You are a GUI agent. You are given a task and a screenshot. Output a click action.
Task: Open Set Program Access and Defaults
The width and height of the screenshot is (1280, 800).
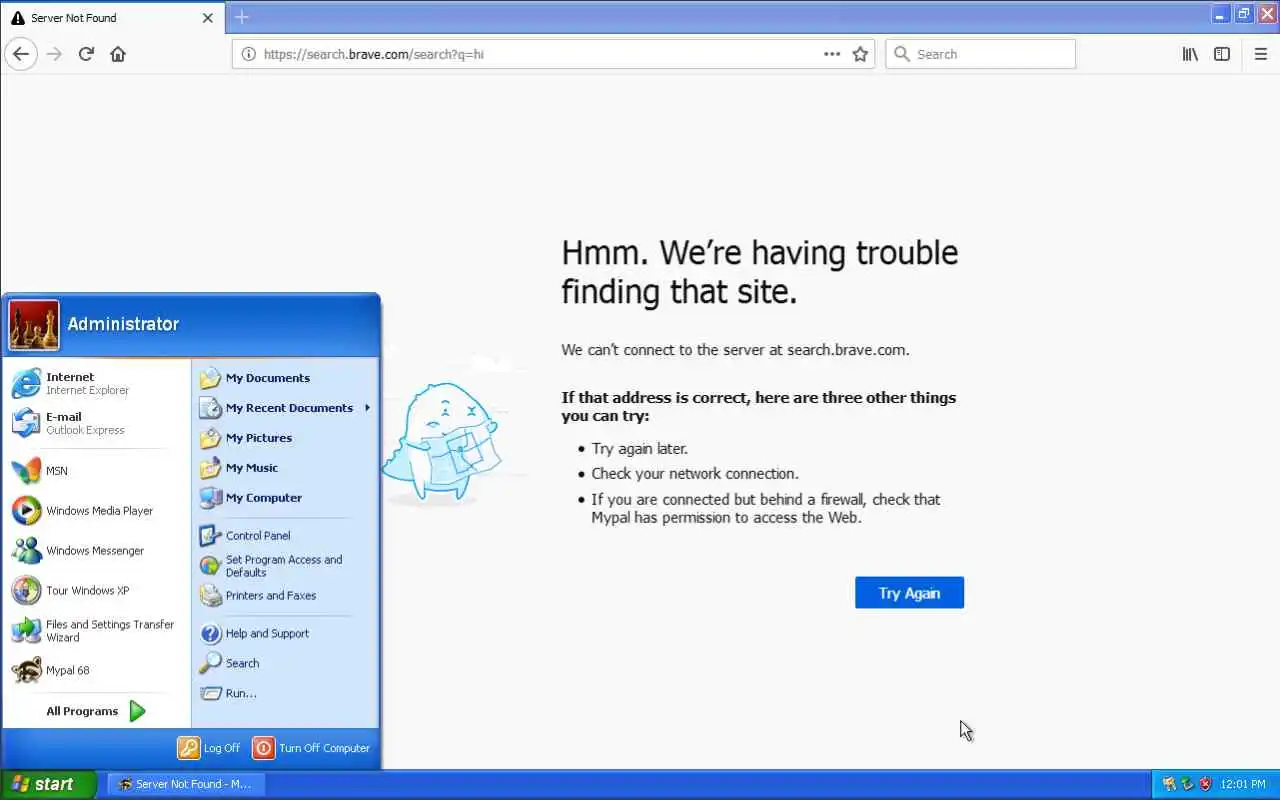(x=285, y=566)
